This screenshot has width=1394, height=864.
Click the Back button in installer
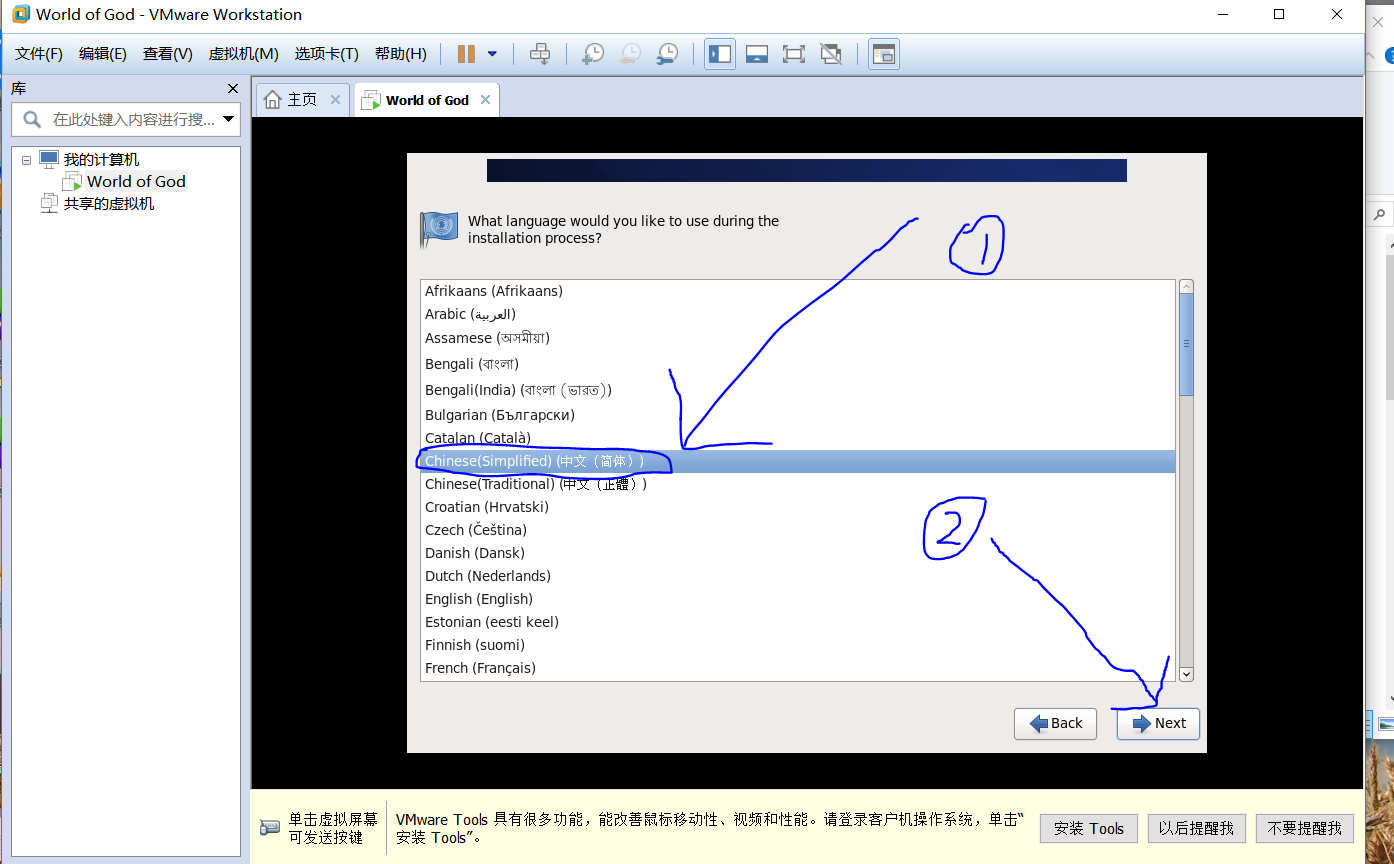click(1055, 723)
